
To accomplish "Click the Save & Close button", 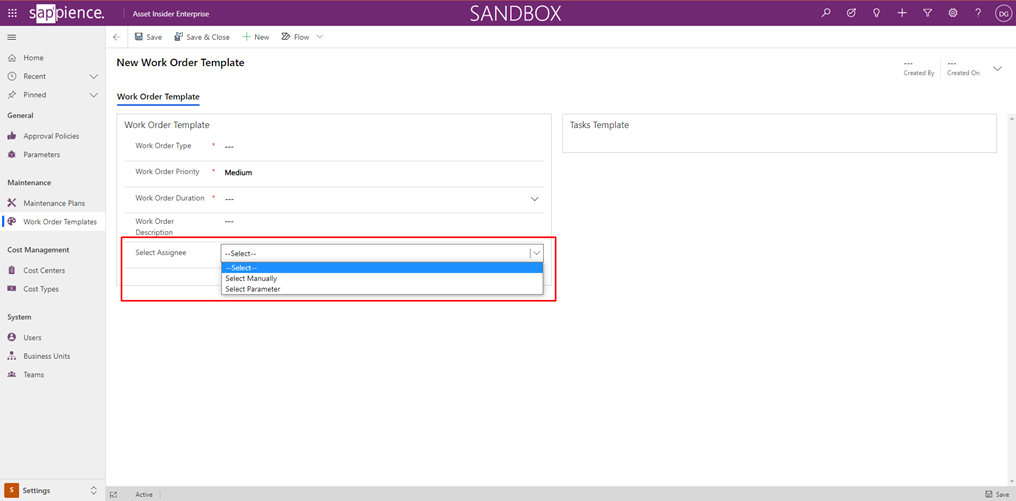I will 202,37.
